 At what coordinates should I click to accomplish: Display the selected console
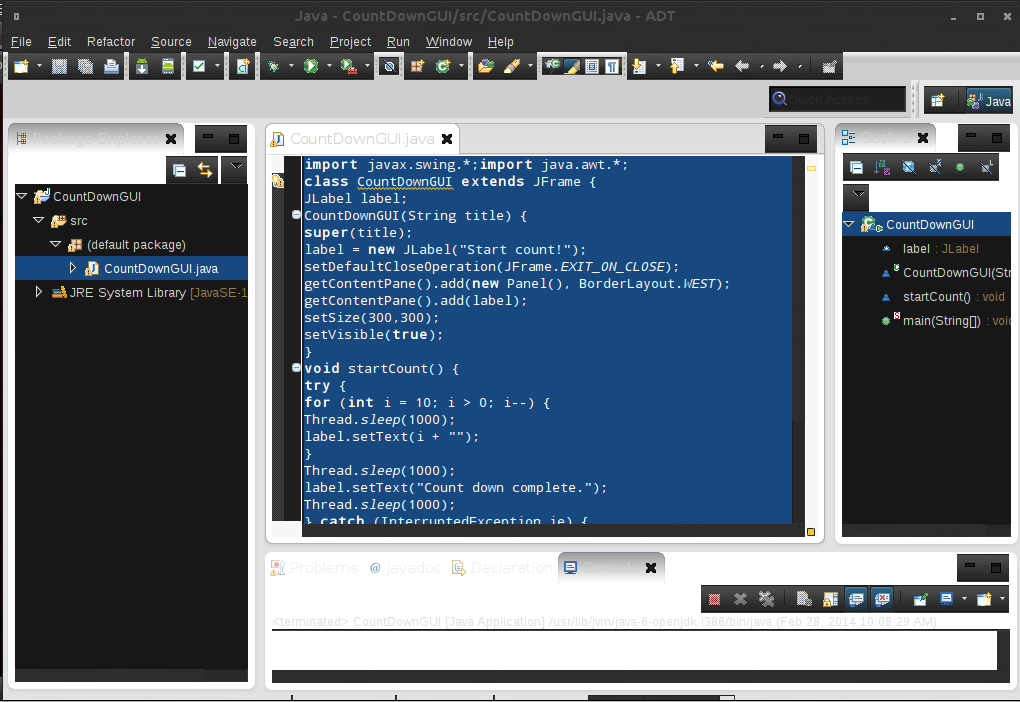coord(947,598)
